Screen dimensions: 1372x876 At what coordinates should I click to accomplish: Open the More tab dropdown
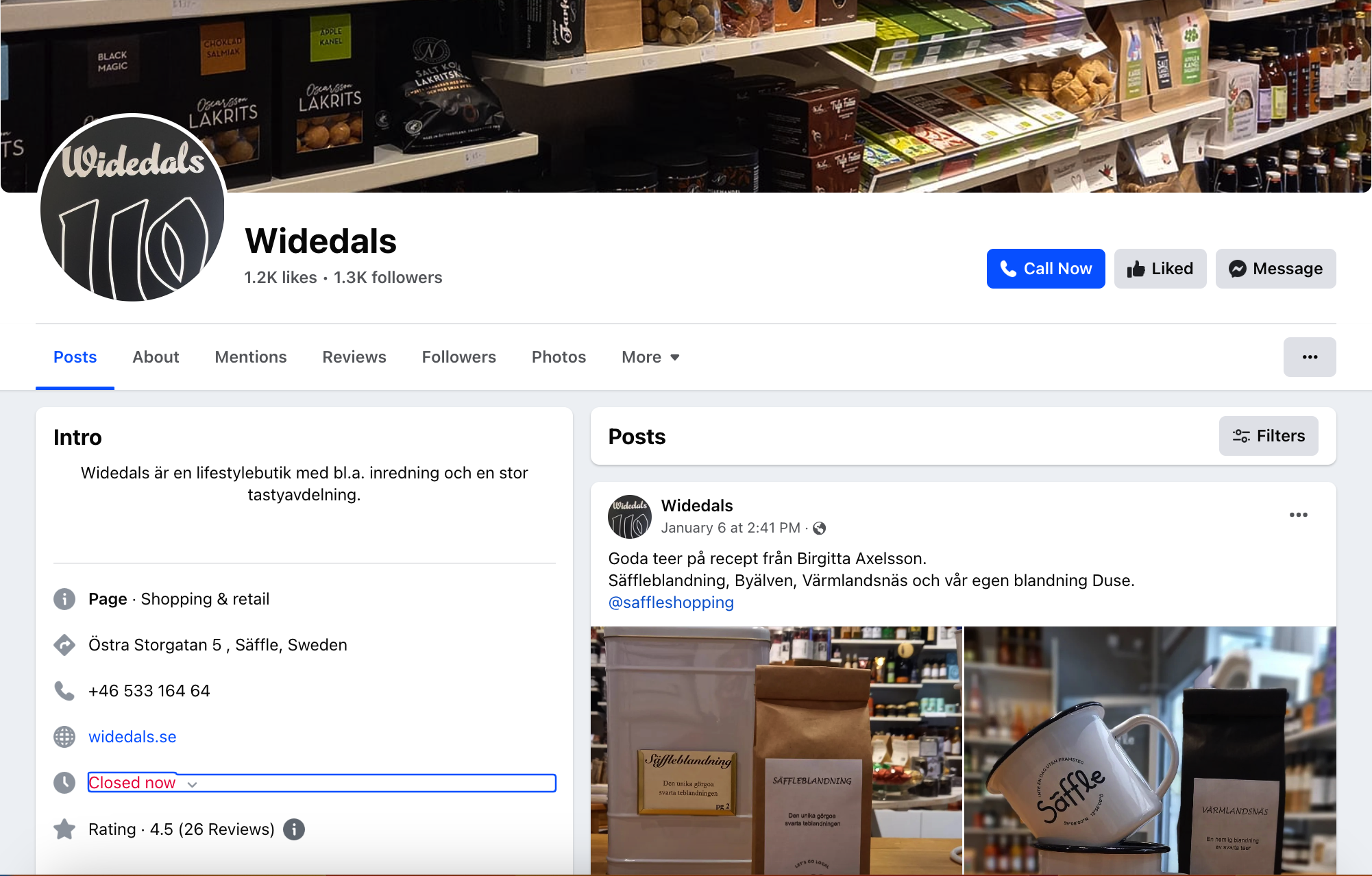pyautogui.click(x=650, y=357)
